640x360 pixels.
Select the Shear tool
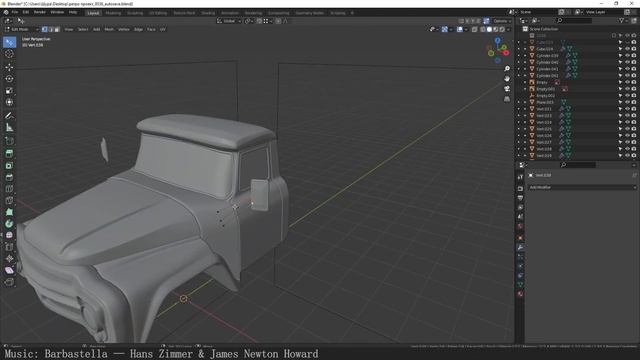point(9,270)
